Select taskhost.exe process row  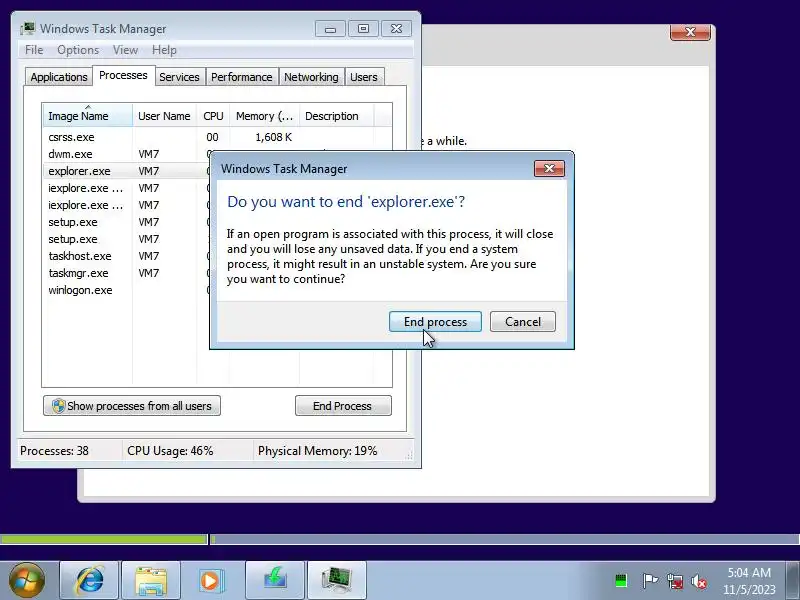[127, 256]
